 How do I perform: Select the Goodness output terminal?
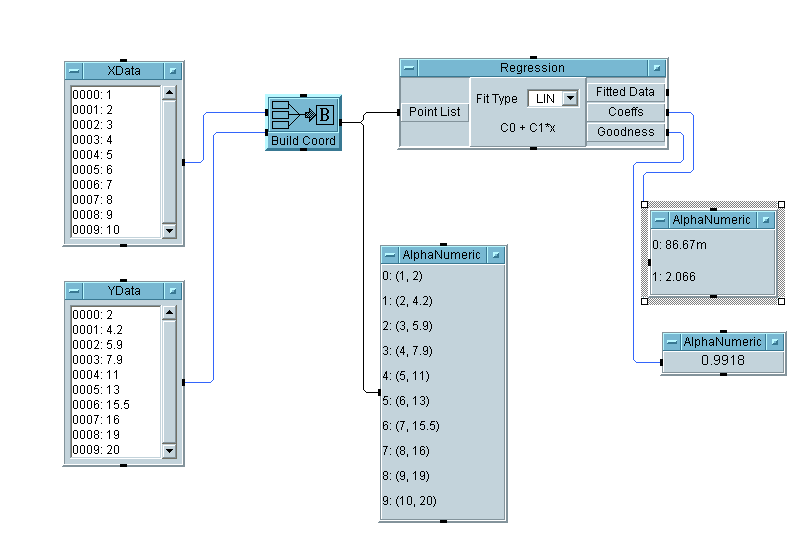[625, 132]
